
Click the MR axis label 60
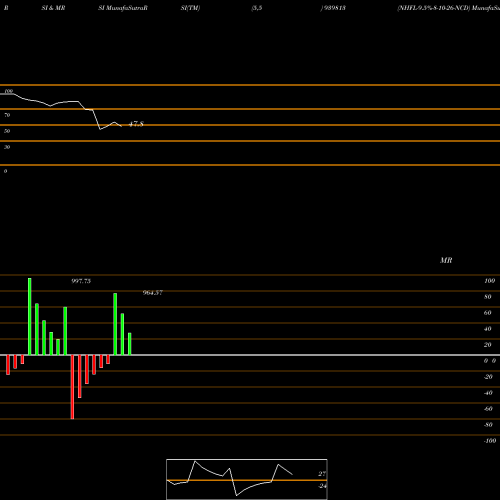tap(488, 313)
